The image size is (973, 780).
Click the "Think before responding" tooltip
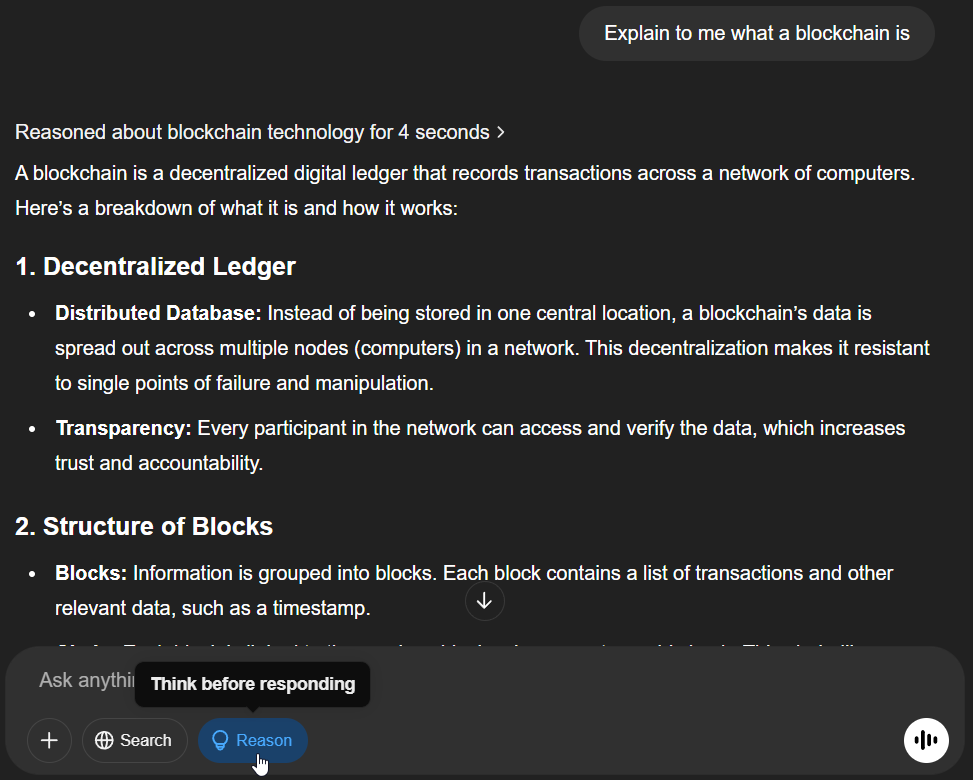(253, 684)
